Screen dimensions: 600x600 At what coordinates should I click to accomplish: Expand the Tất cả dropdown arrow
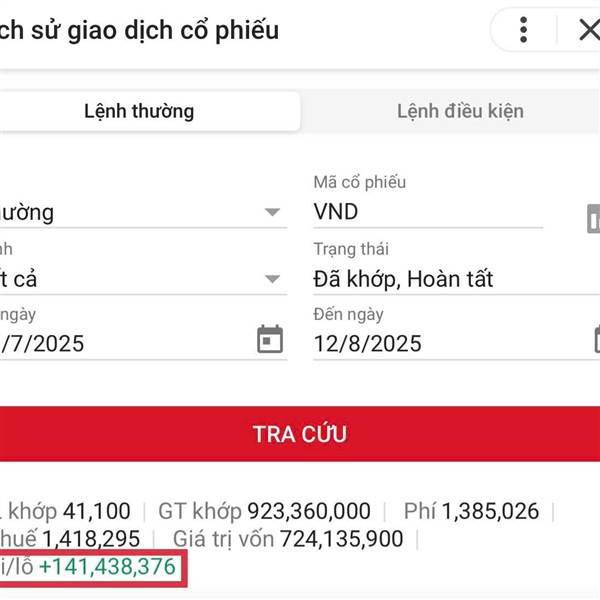tap(272, 279)
